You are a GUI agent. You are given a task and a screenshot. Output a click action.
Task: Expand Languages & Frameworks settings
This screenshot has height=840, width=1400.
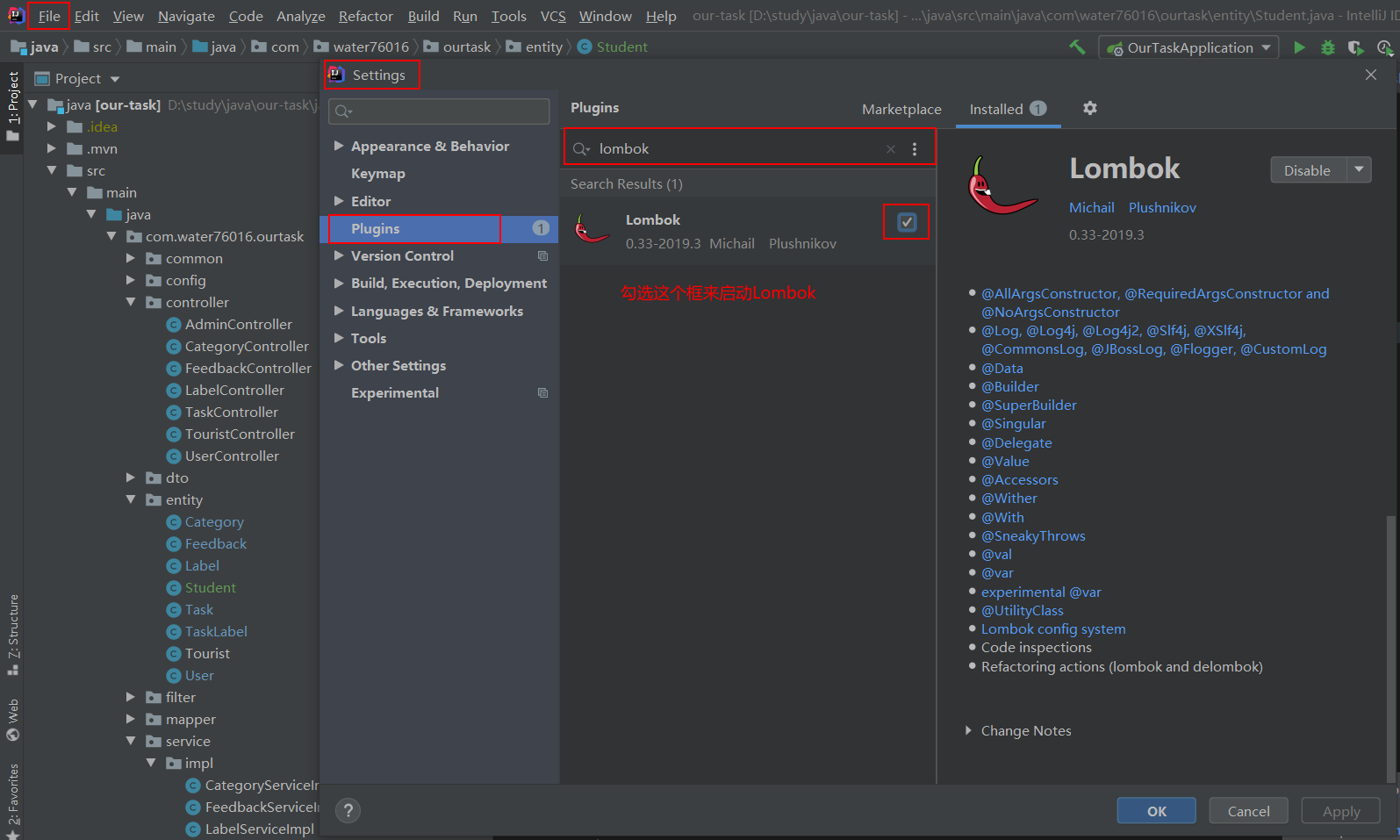(339, 312)
